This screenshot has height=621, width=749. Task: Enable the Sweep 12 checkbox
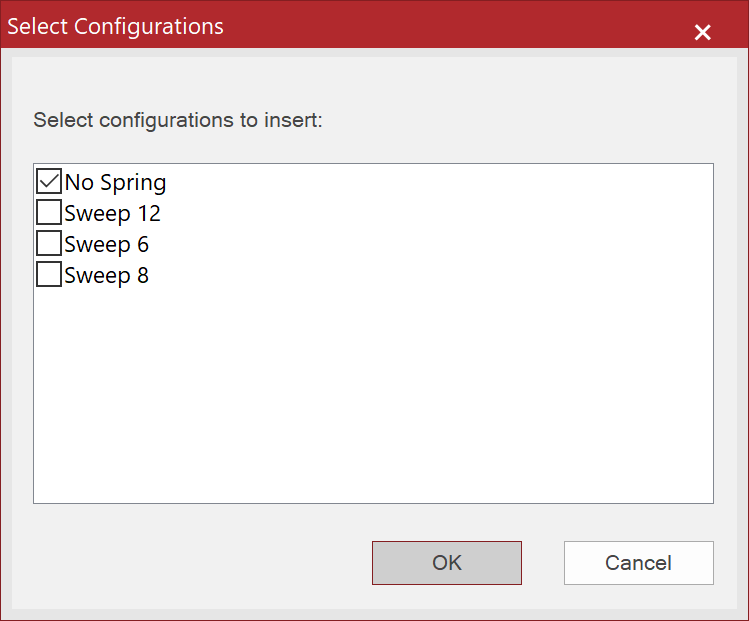pyautogui.click(x=49, y=212)
